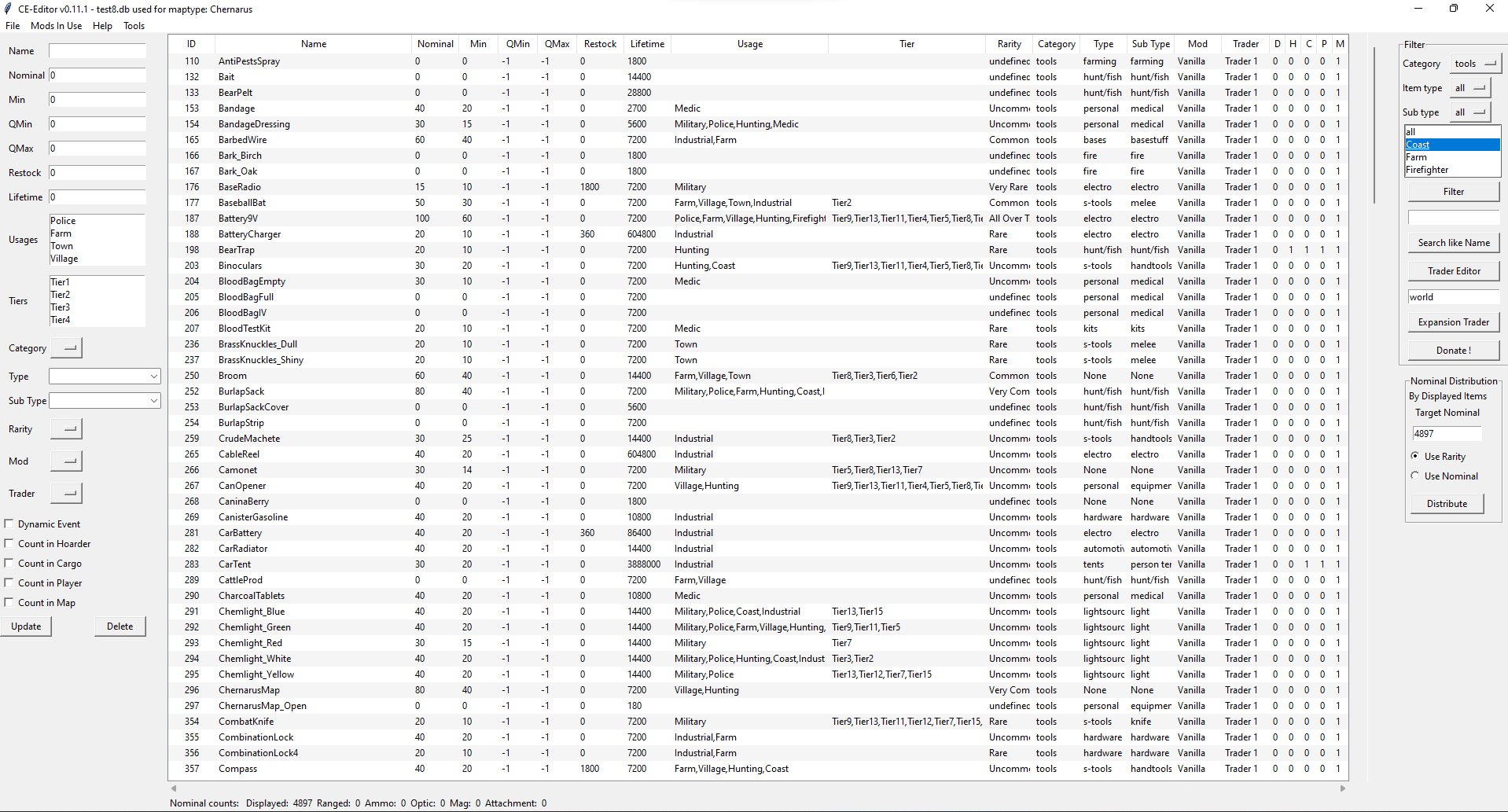
Task: Select the CombatKnife row
Action: (759, 722)
